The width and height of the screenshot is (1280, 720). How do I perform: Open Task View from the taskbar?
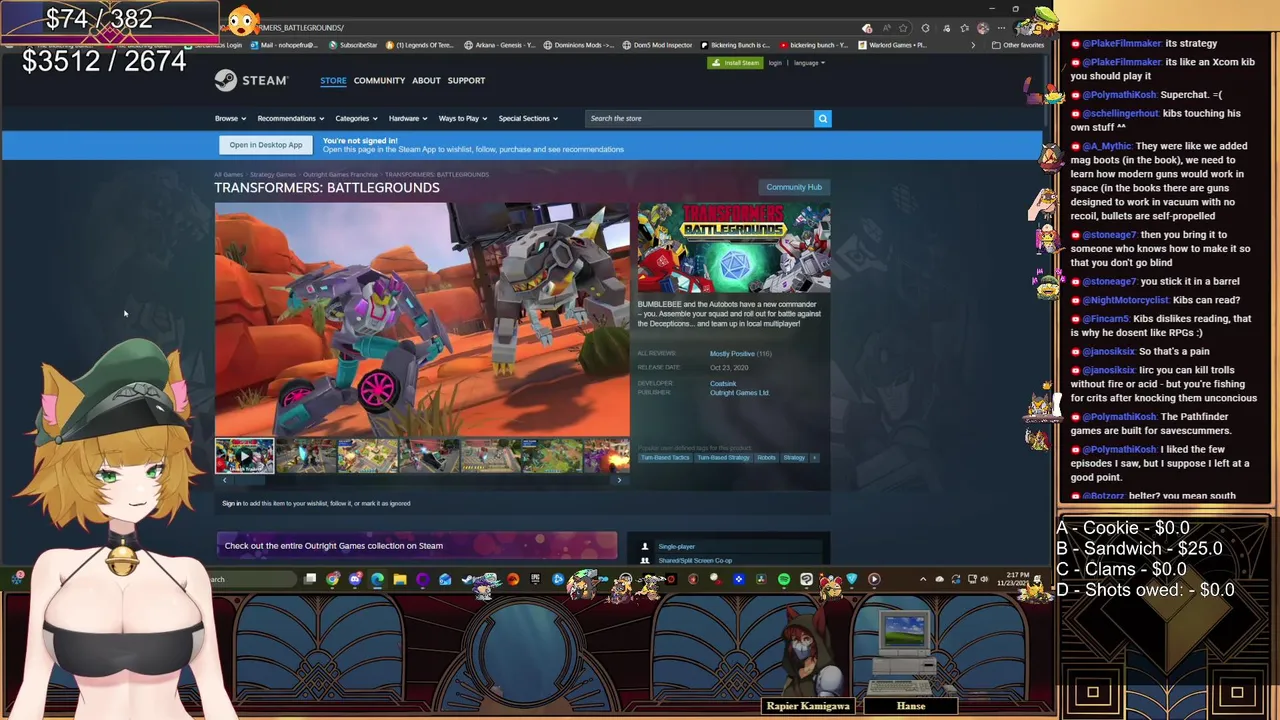point(310,579)
